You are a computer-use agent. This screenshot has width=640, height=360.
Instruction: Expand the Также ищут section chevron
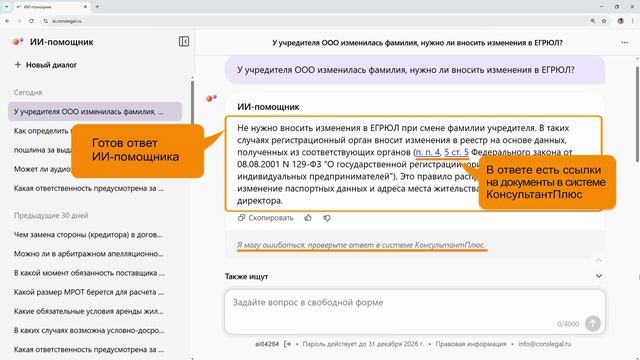coord(598,276)
